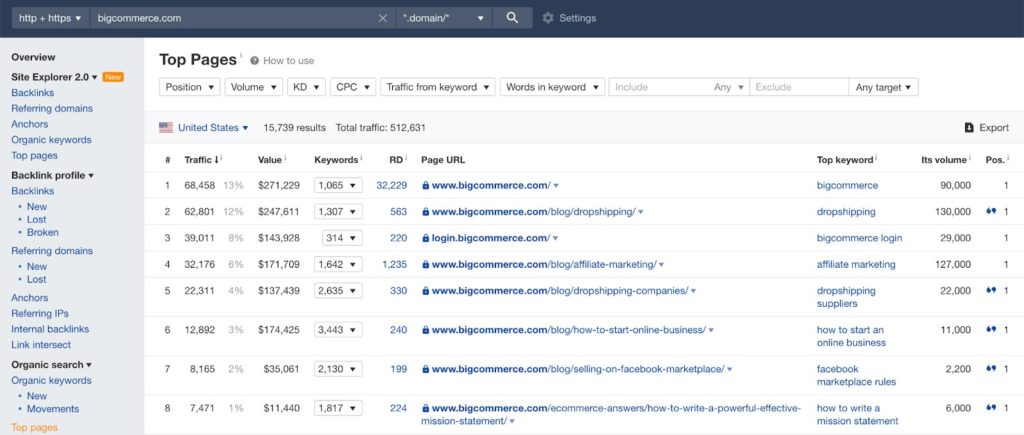Open Organic keywords under Site Explorer 2.0

(51, 140)
